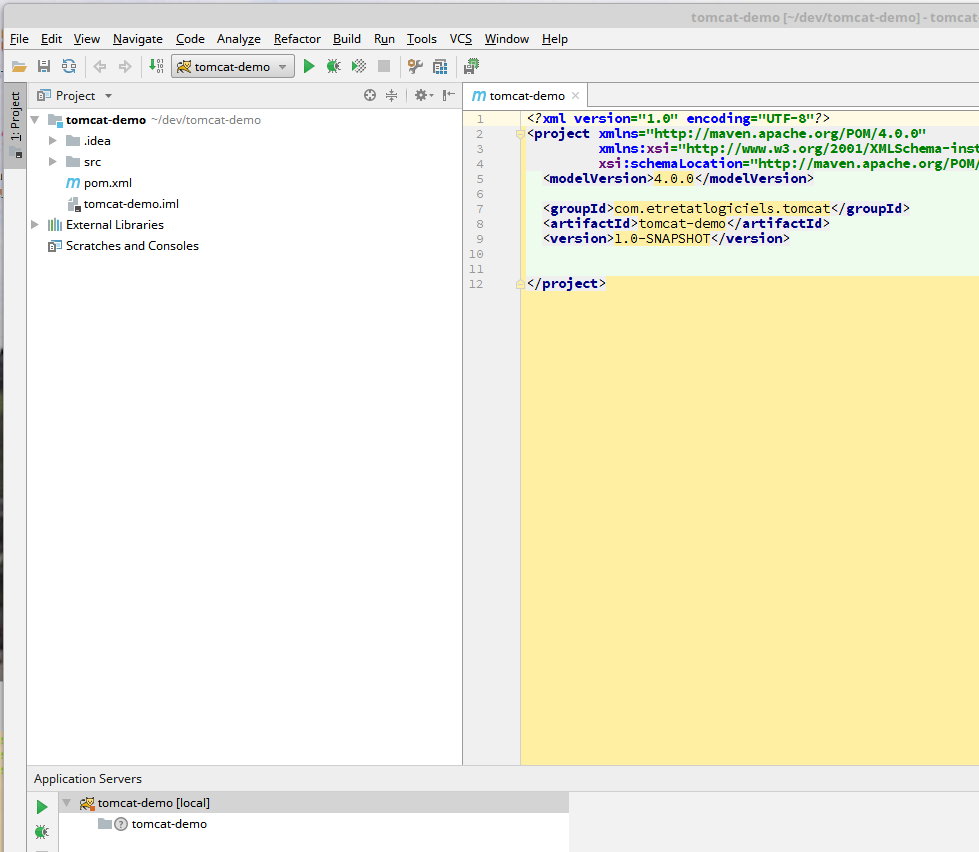Viewport: 979px width, 852px height.
Task: Click the green chip SDK icon in toolbar
Action: tap(471, 66)
